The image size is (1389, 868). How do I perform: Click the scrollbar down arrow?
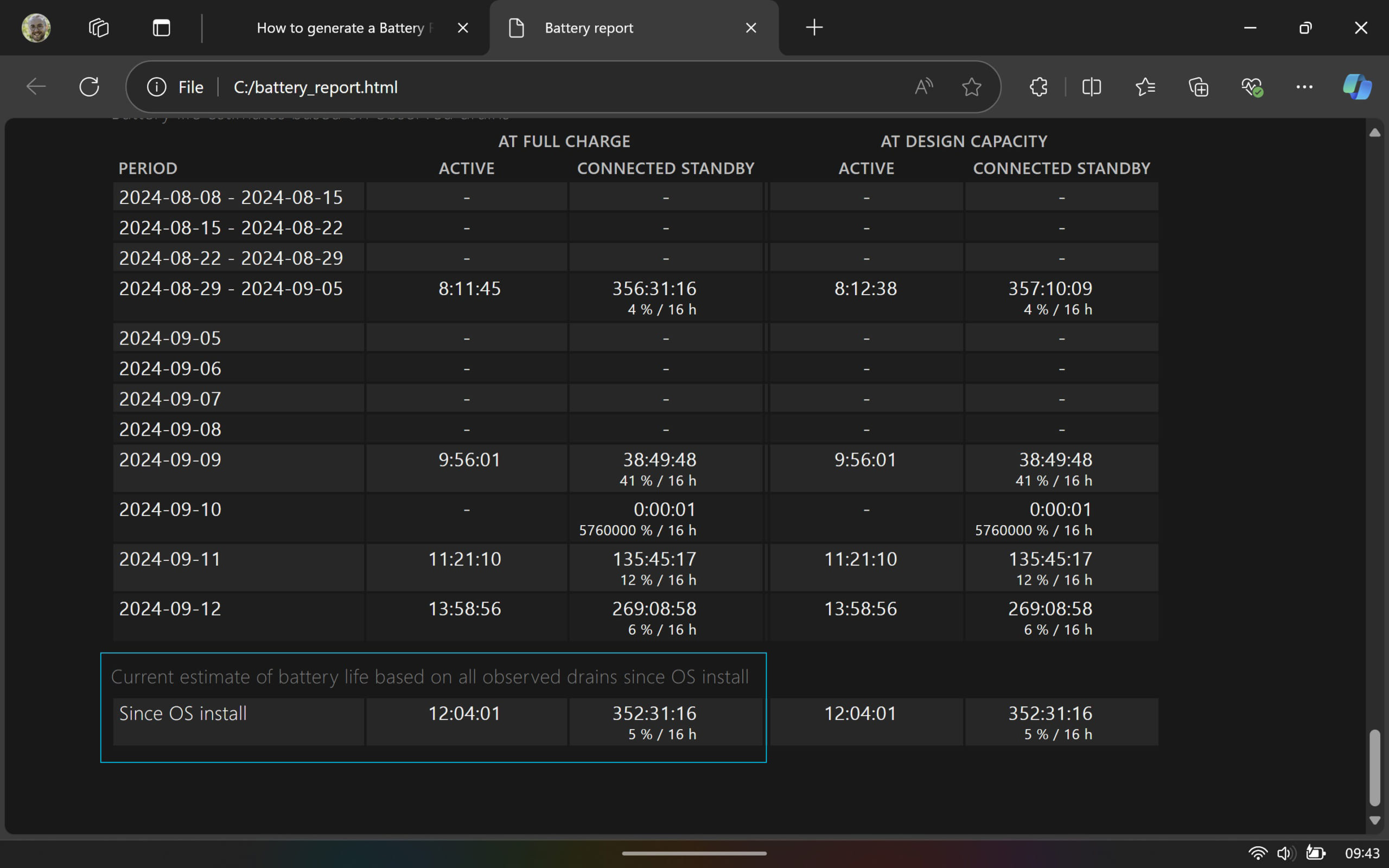pyautogui.click(x=1375, y=820)
